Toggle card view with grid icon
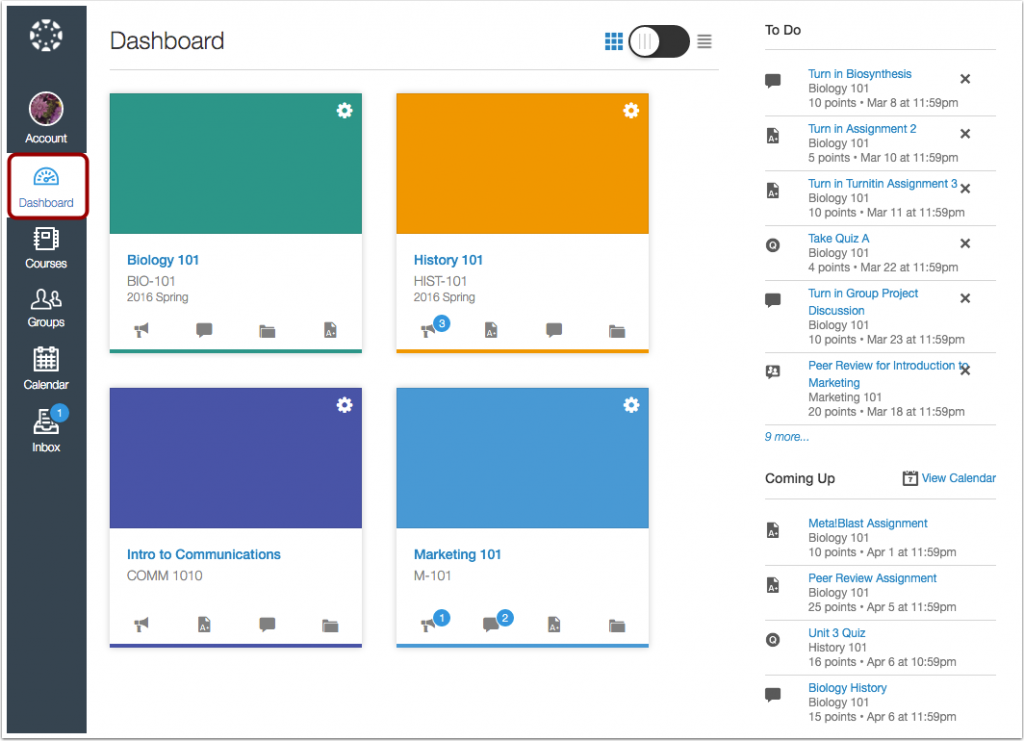This screenshot has height=741, width=1024. point(614,42)
